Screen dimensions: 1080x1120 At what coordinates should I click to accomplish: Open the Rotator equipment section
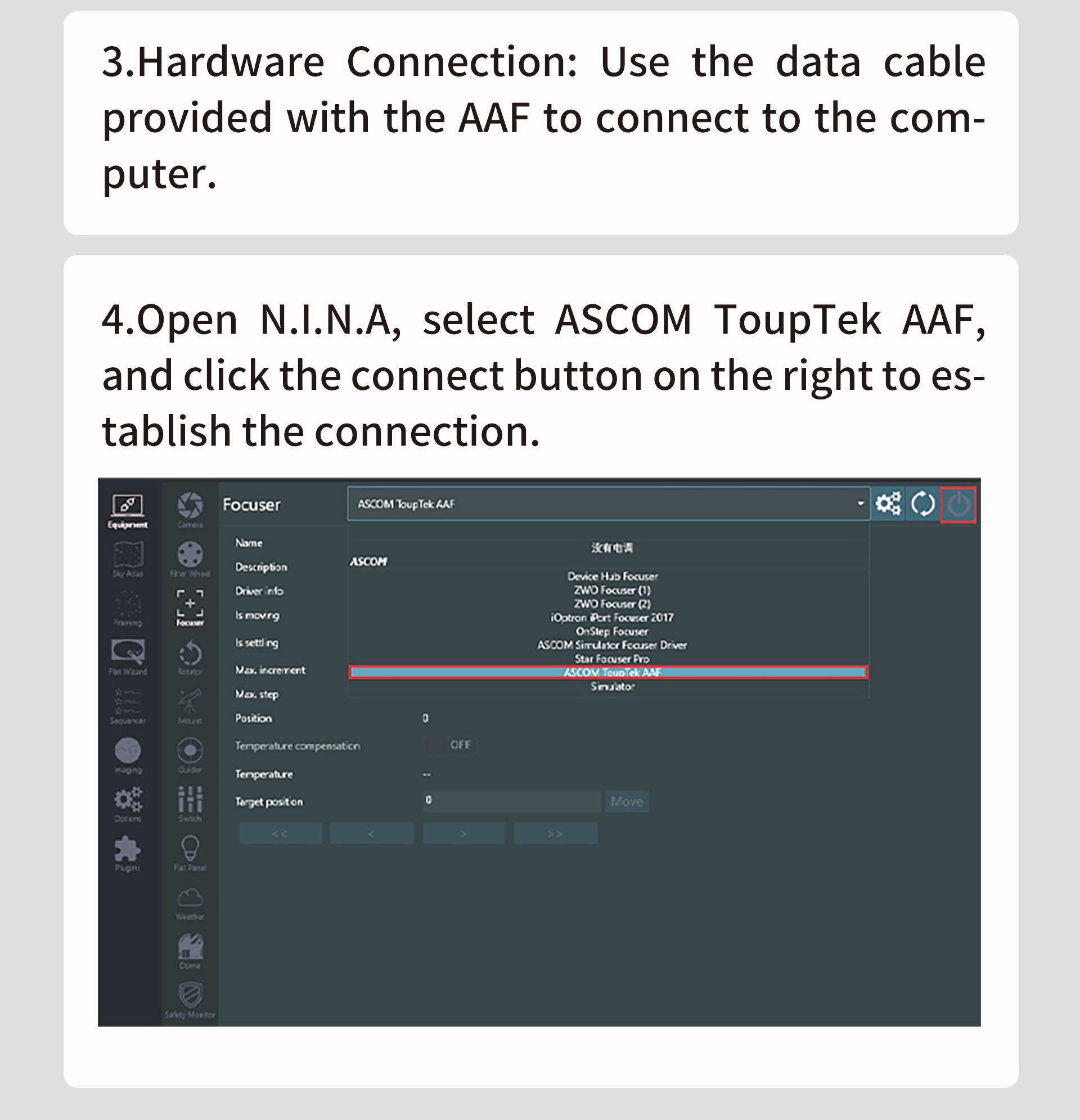coord(190,656)
